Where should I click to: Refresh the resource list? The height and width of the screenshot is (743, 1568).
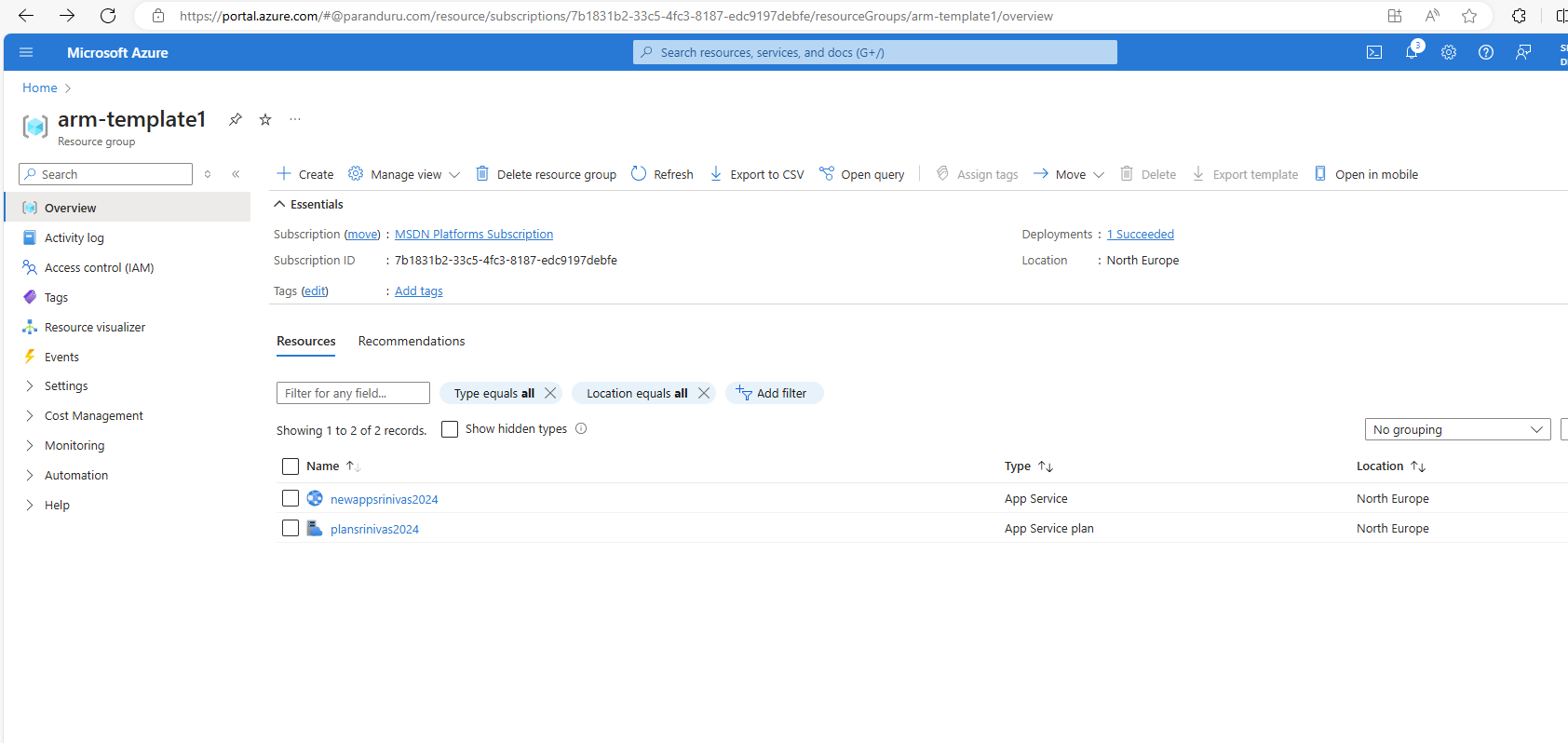click(x=662, y=174)
